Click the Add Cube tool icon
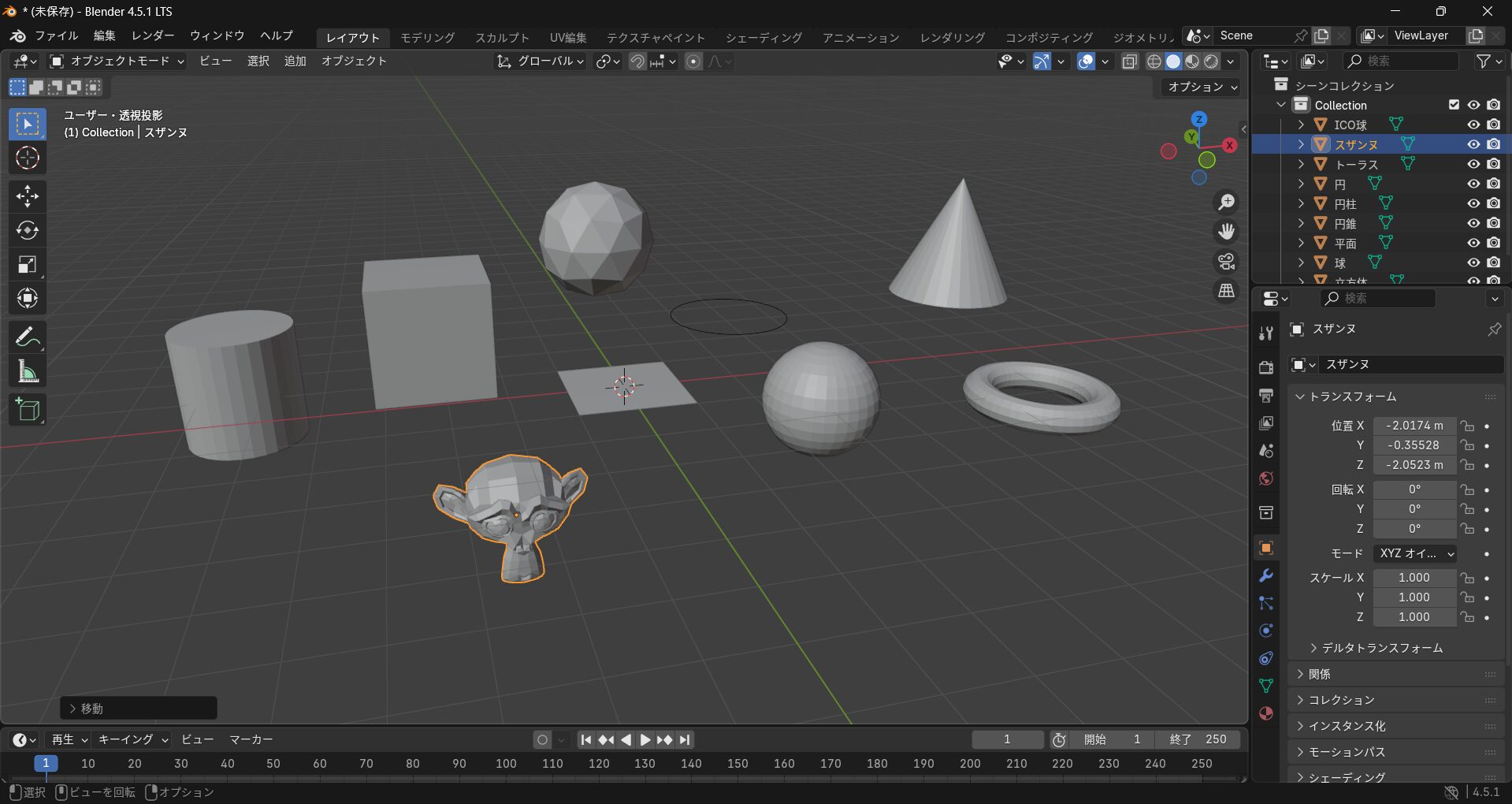The image size is (1512, 804). coord(28,410)
